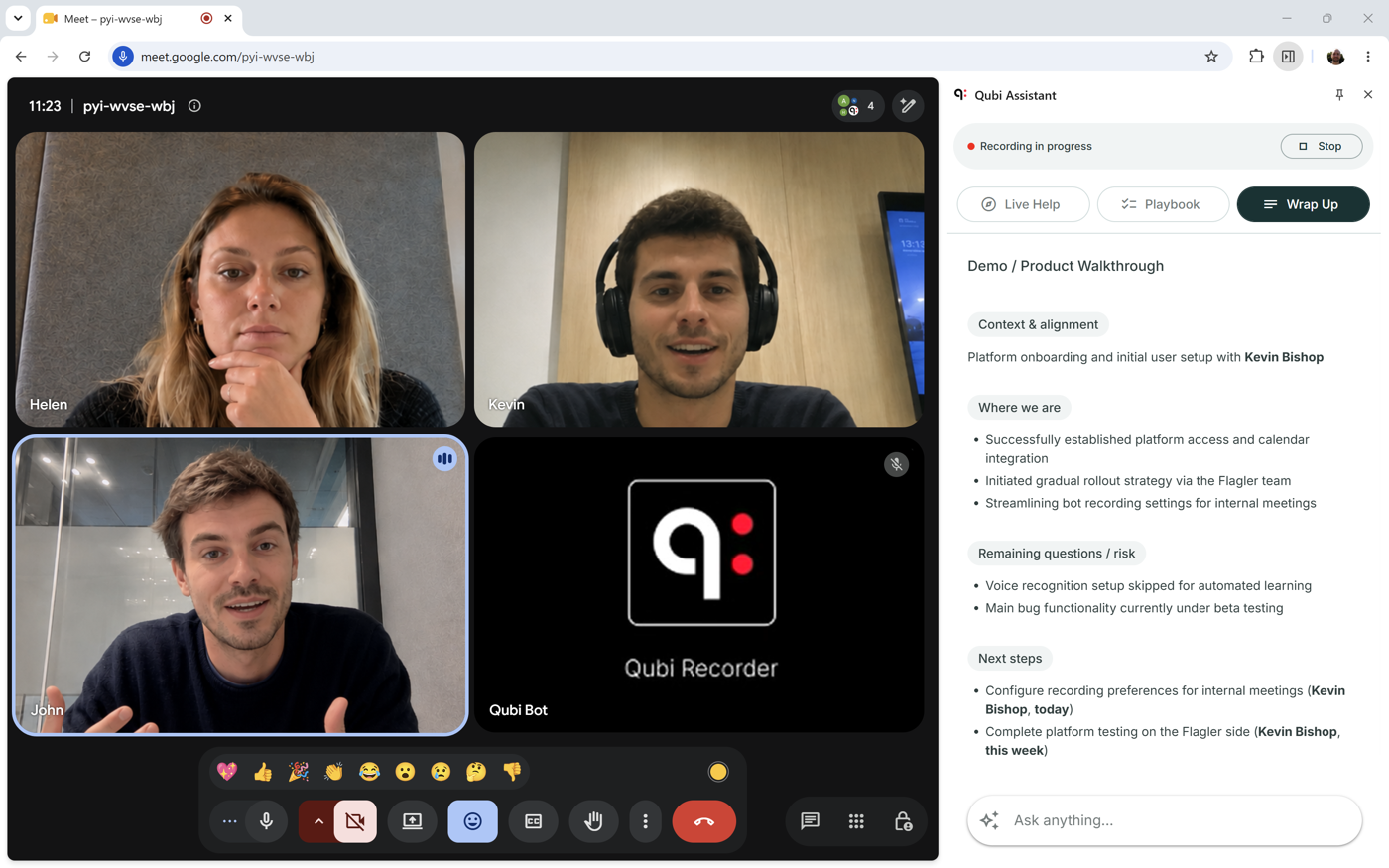Image resolution: width=1389 pixels, height=868 pixels.
Task: Send the party popper reaction
Action: click(x=298, y=772)
